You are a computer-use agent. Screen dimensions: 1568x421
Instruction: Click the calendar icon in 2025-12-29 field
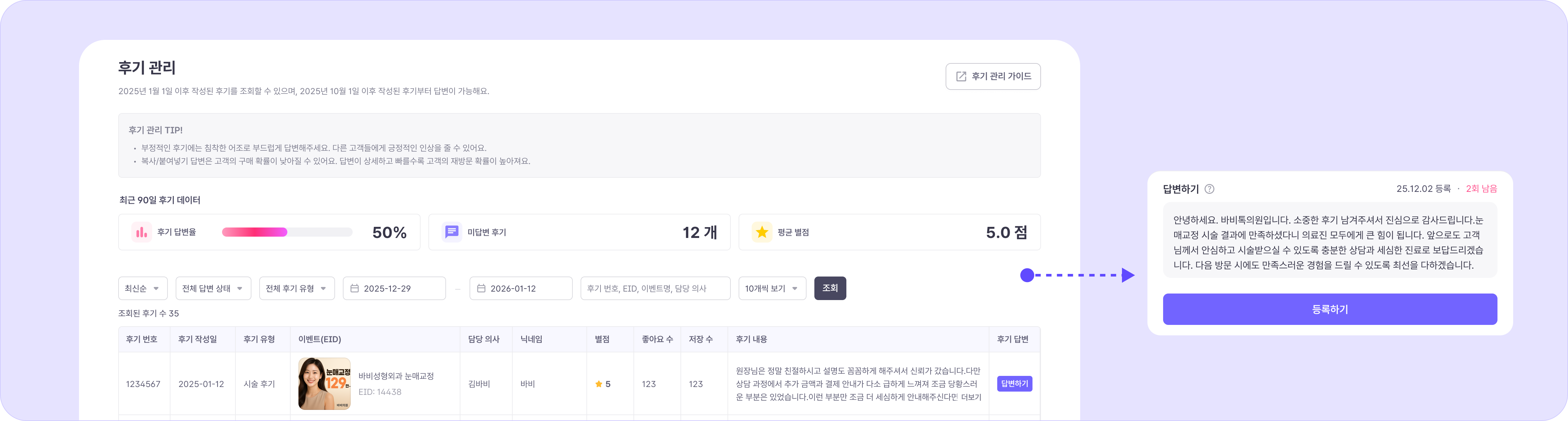(x=354, y=288)
